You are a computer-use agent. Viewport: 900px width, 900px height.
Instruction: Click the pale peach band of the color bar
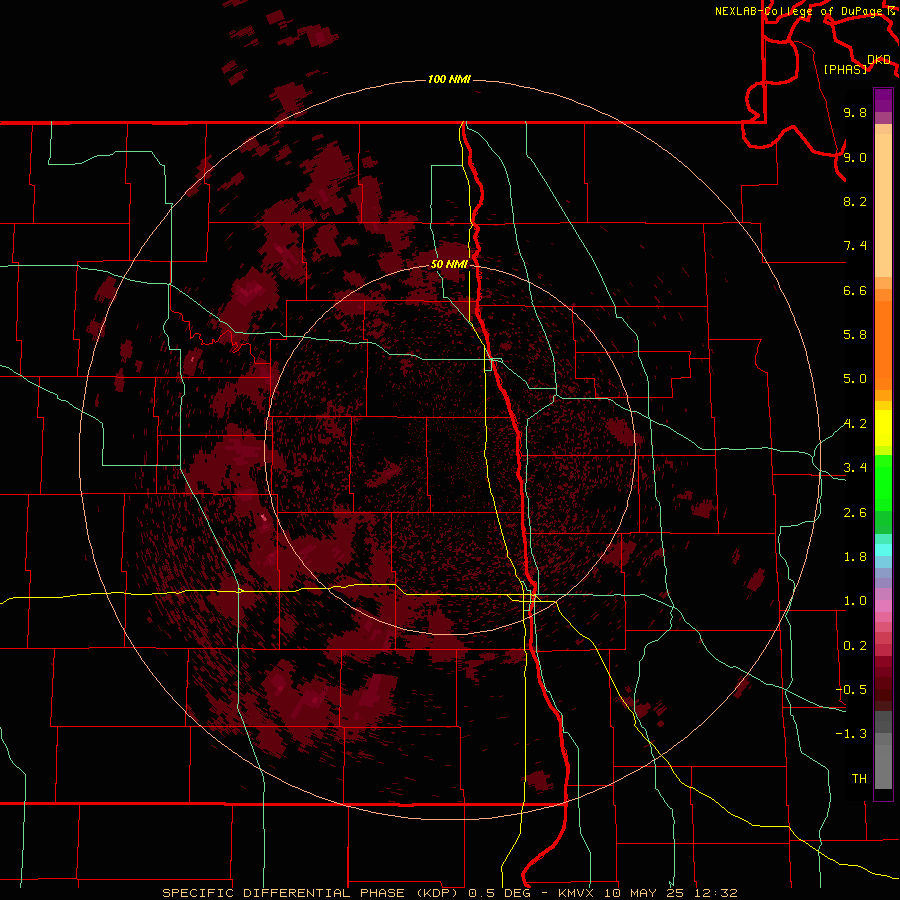click(883, 205)
